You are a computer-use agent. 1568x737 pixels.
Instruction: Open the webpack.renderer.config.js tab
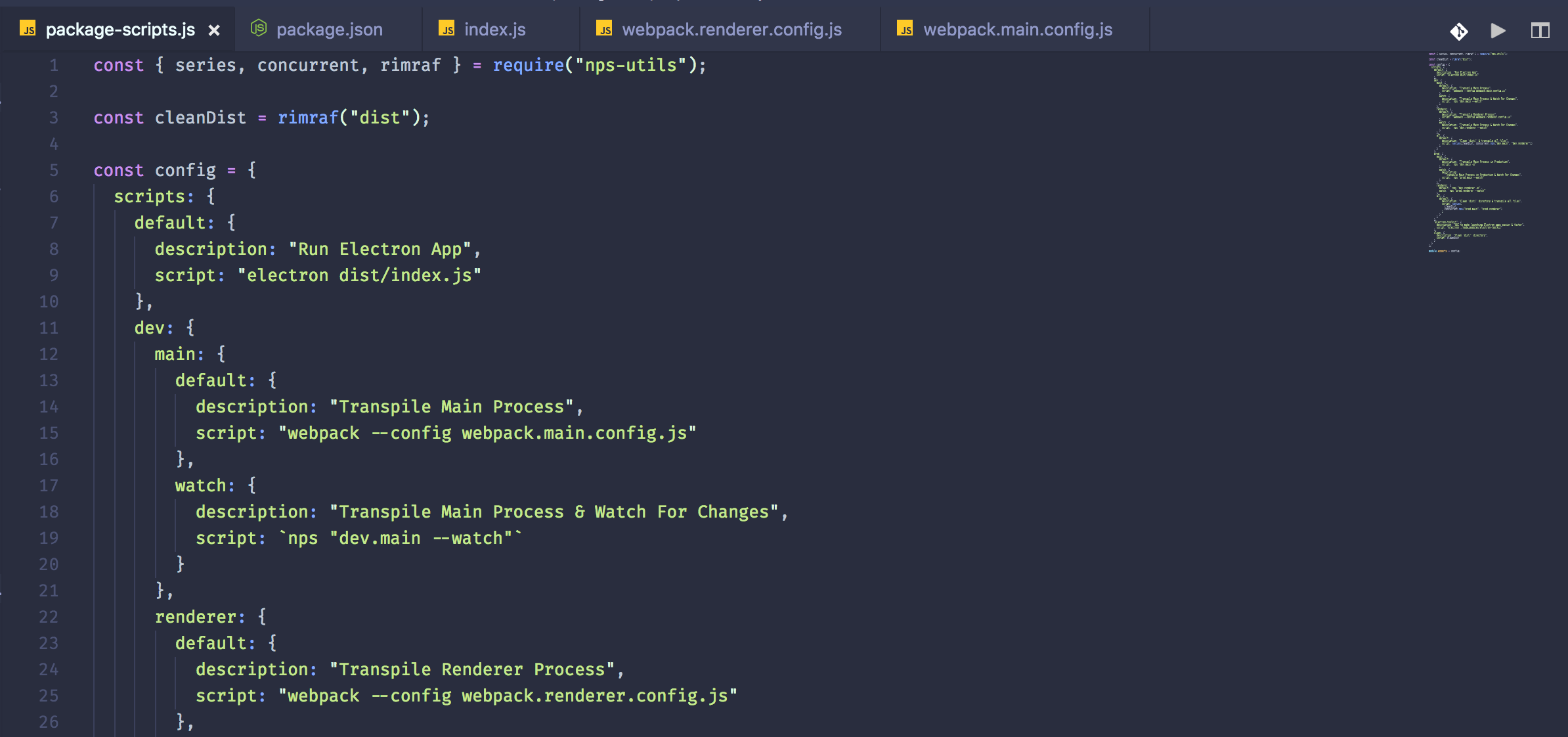[732, 29]
